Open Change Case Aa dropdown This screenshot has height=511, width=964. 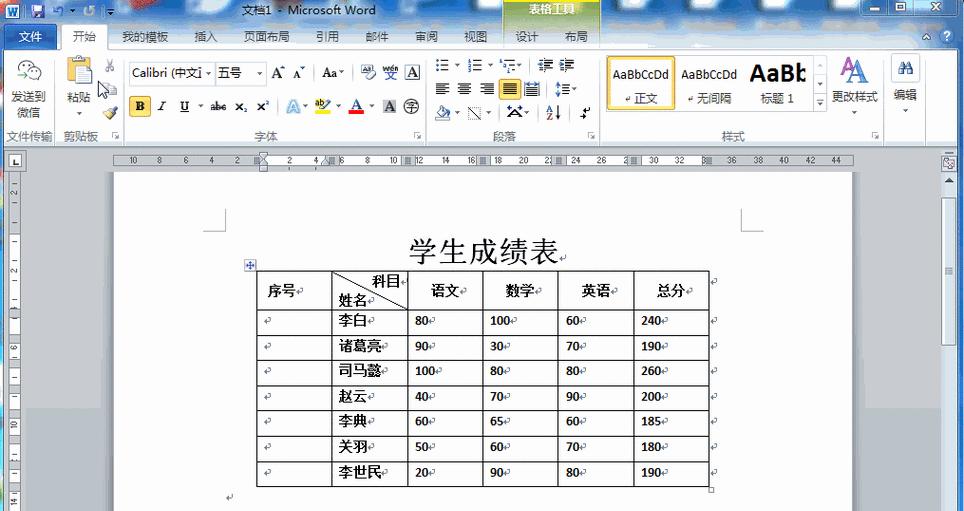333,73
